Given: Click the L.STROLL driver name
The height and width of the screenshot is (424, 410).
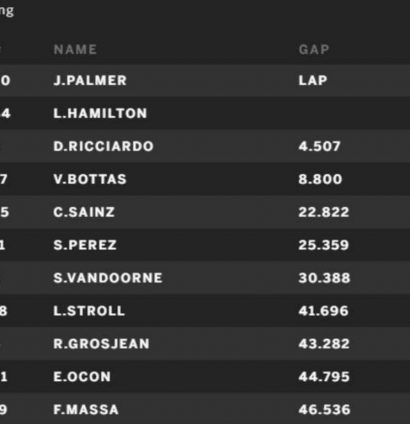Looking at the screenshot, I should coord(89,311).
